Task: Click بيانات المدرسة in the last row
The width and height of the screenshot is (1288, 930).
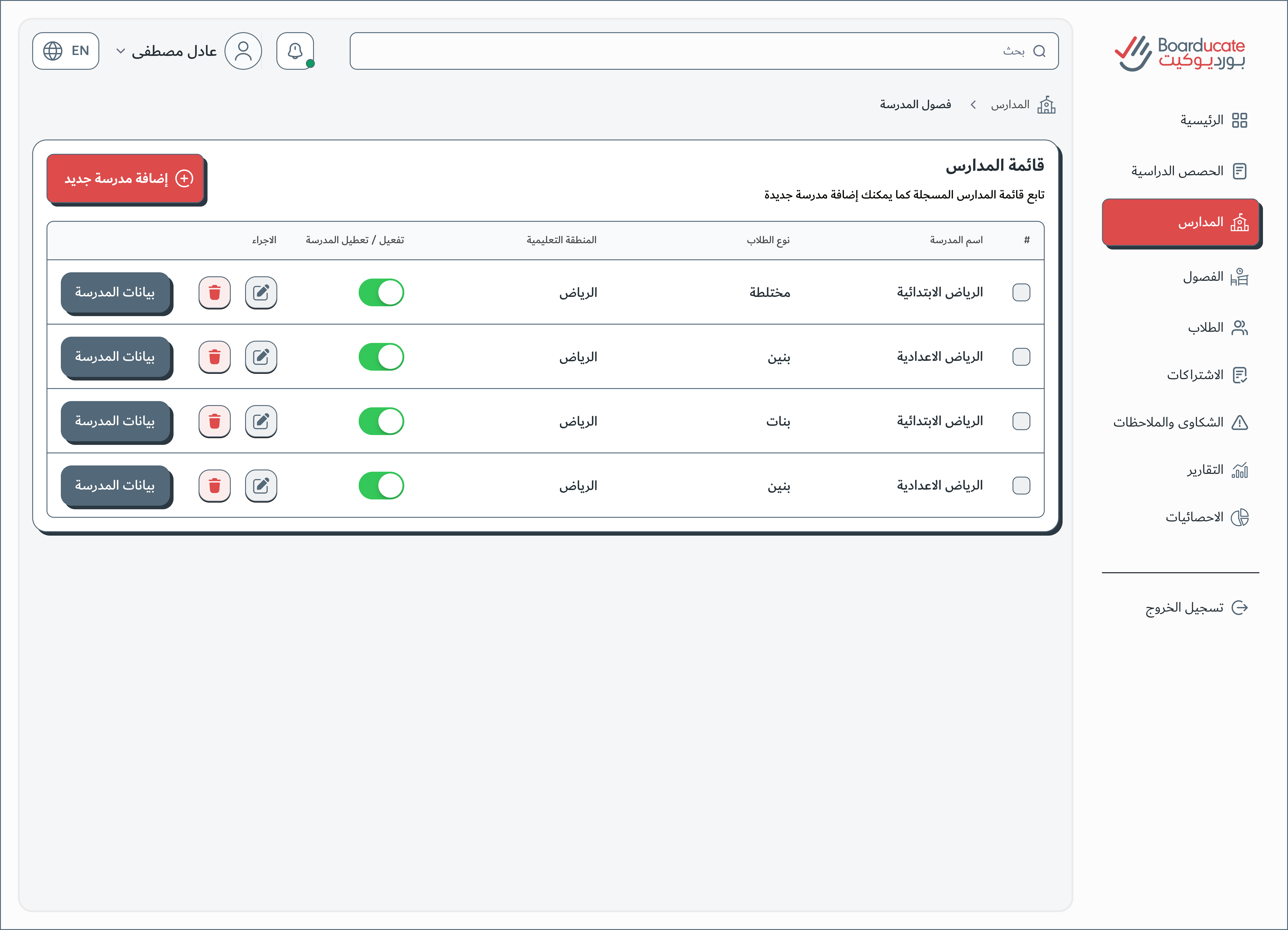Action: (115, 485)
